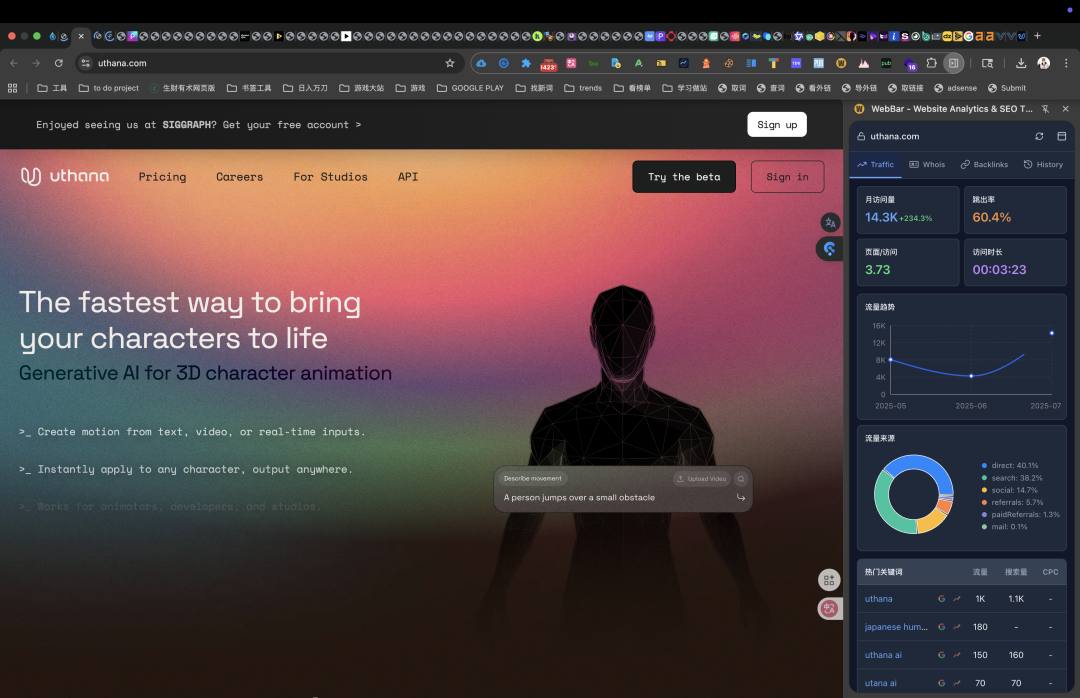Open Chrome downloads icon

[x=1021, y=63]
